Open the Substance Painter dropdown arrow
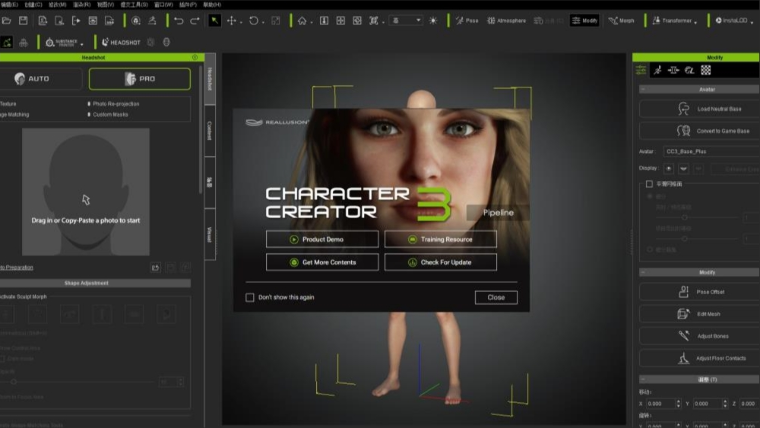The width and height of the screenshot is (760, 428). pyautogui.click(x=82, y=44)
